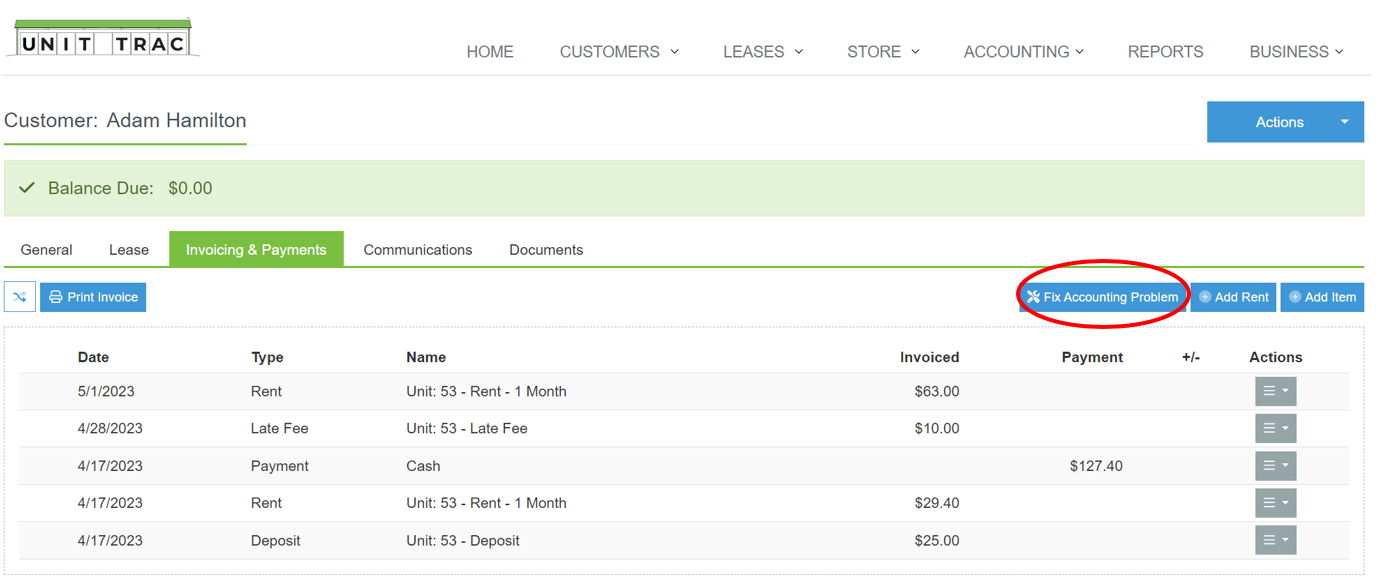The width and height of the screenshot is (1376, 588).
Task: Open Fix Accounting Problem tool
Action: click(1103, 297)
